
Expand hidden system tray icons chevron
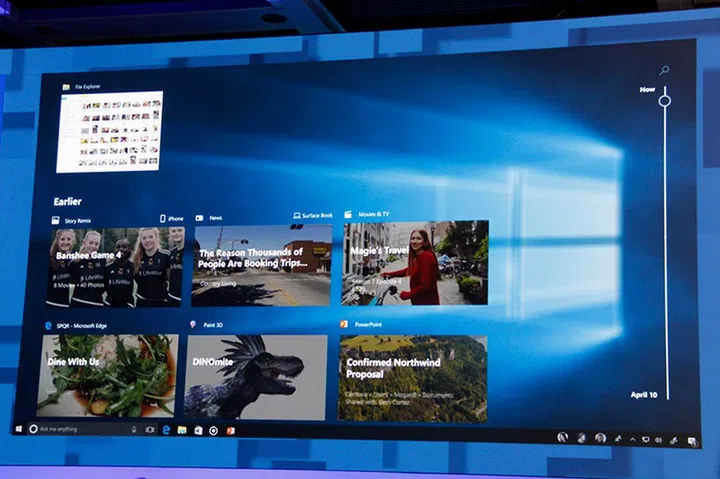click(x=632, y=438)
